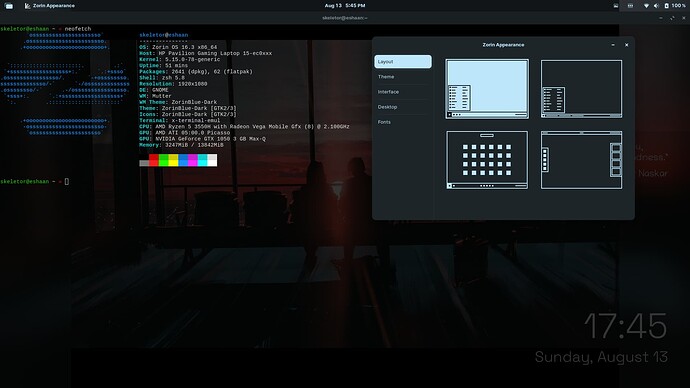The height and width of the screenshot is (388, 690).
Task: Click the 'Shell: zsh 5.8' line
Action: coord(162,77)
